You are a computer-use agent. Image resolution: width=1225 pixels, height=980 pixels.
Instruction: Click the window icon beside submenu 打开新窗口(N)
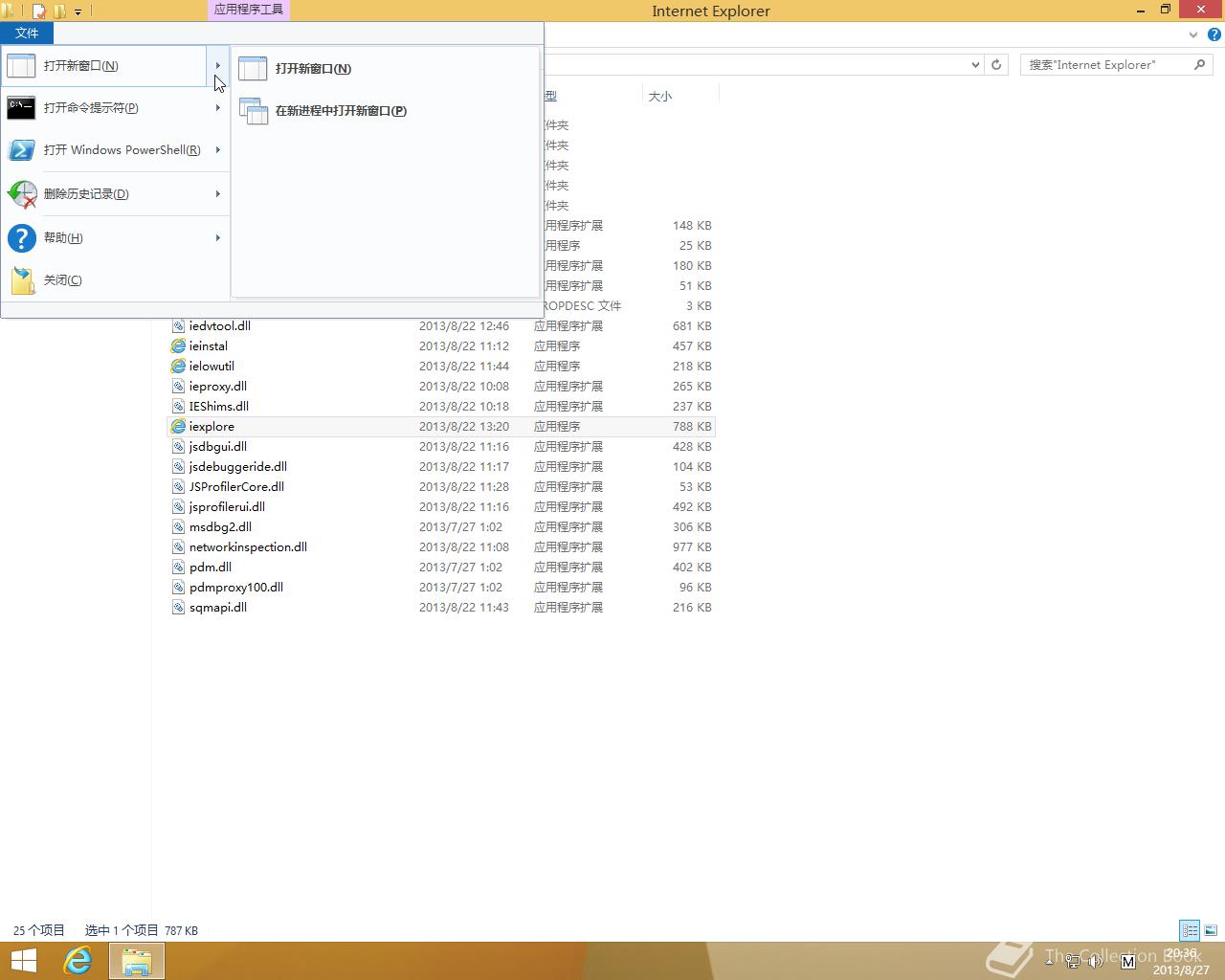[253, 69]
